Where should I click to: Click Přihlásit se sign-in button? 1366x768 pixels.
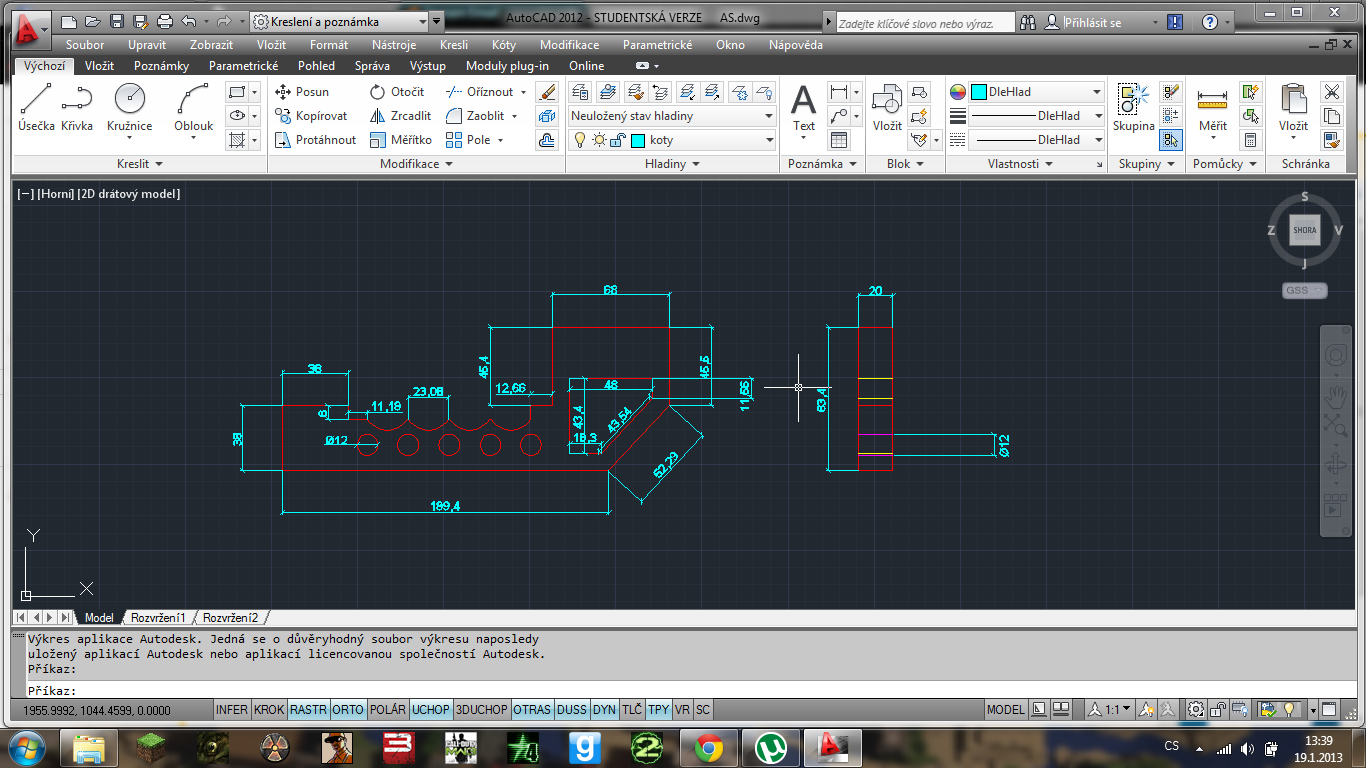coord(1092,22)
